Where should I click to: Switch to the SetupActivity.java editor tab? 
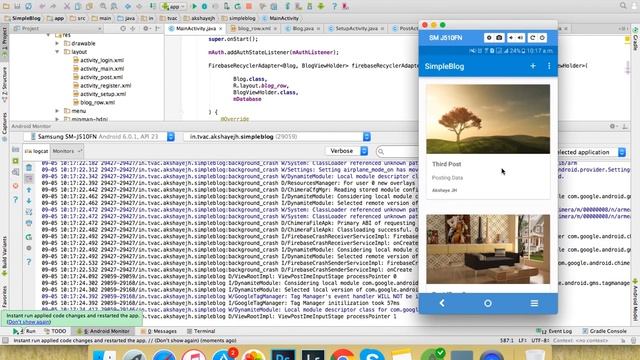coord(356,29)
